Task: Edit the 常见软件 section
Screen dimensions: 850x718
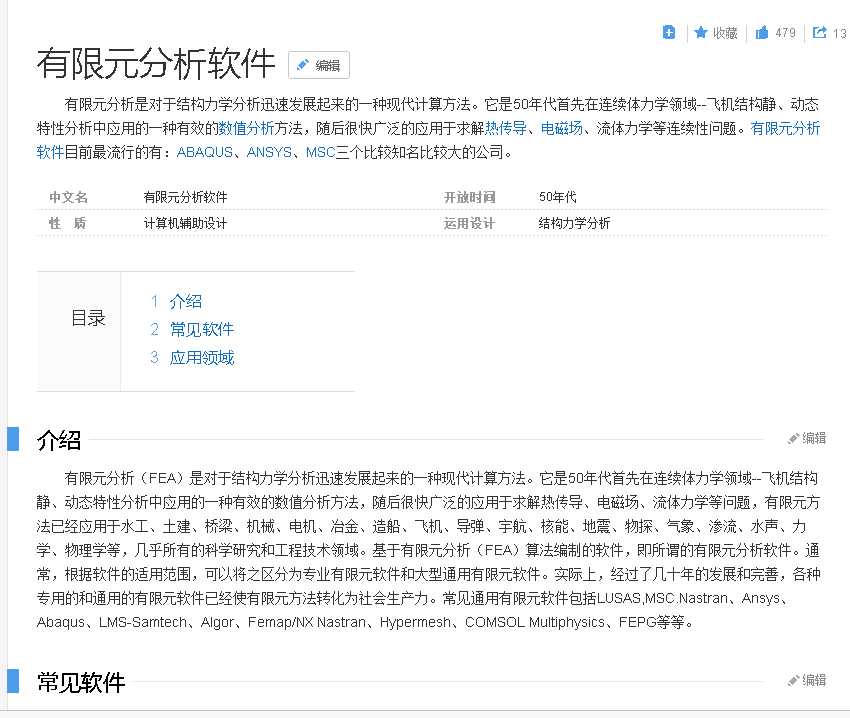Action: [x=807, y=680]
